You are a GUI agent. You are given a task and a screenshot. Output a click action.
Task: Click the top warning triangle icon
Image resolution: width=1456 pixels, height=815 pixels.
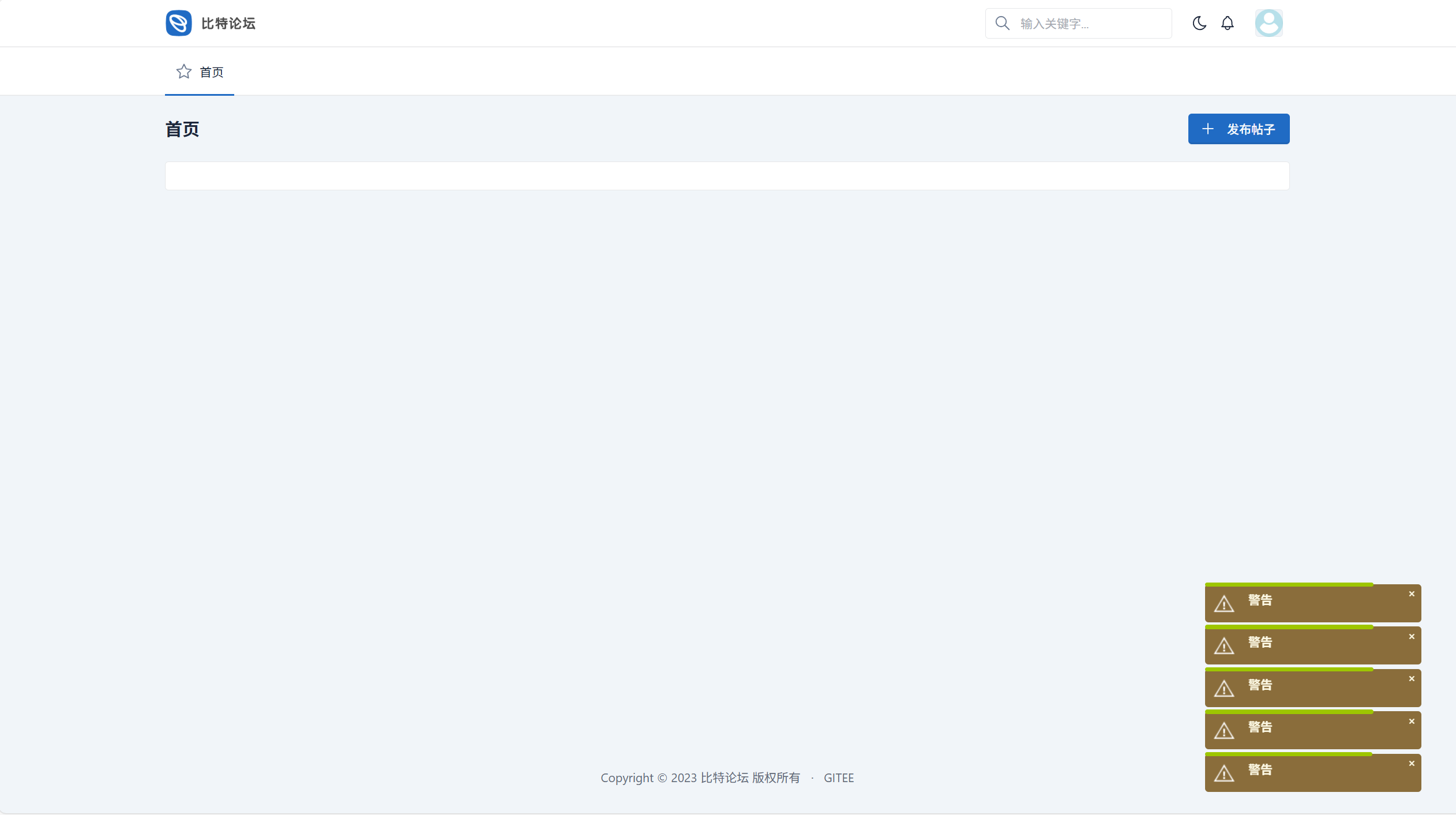(1224, 604)
